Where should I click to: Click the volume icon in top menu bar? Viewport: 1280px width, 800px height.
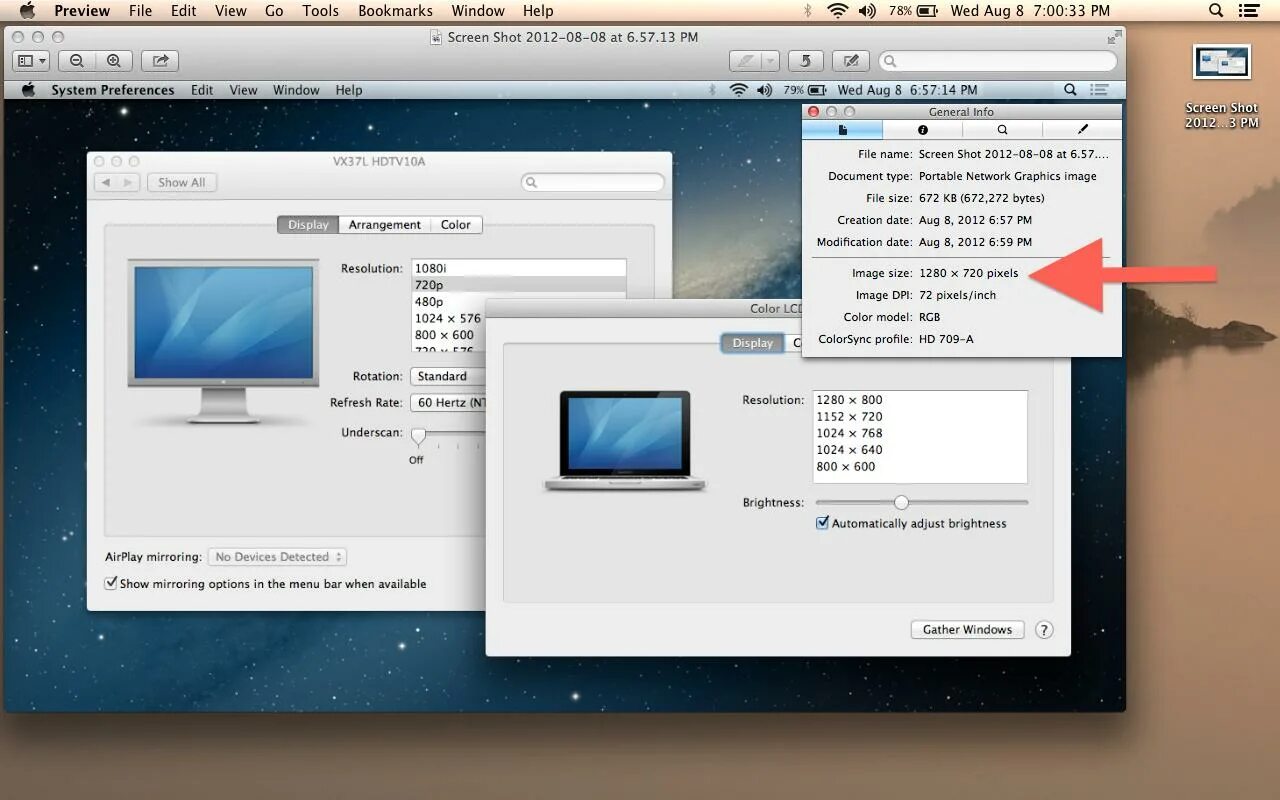(867, 11)
